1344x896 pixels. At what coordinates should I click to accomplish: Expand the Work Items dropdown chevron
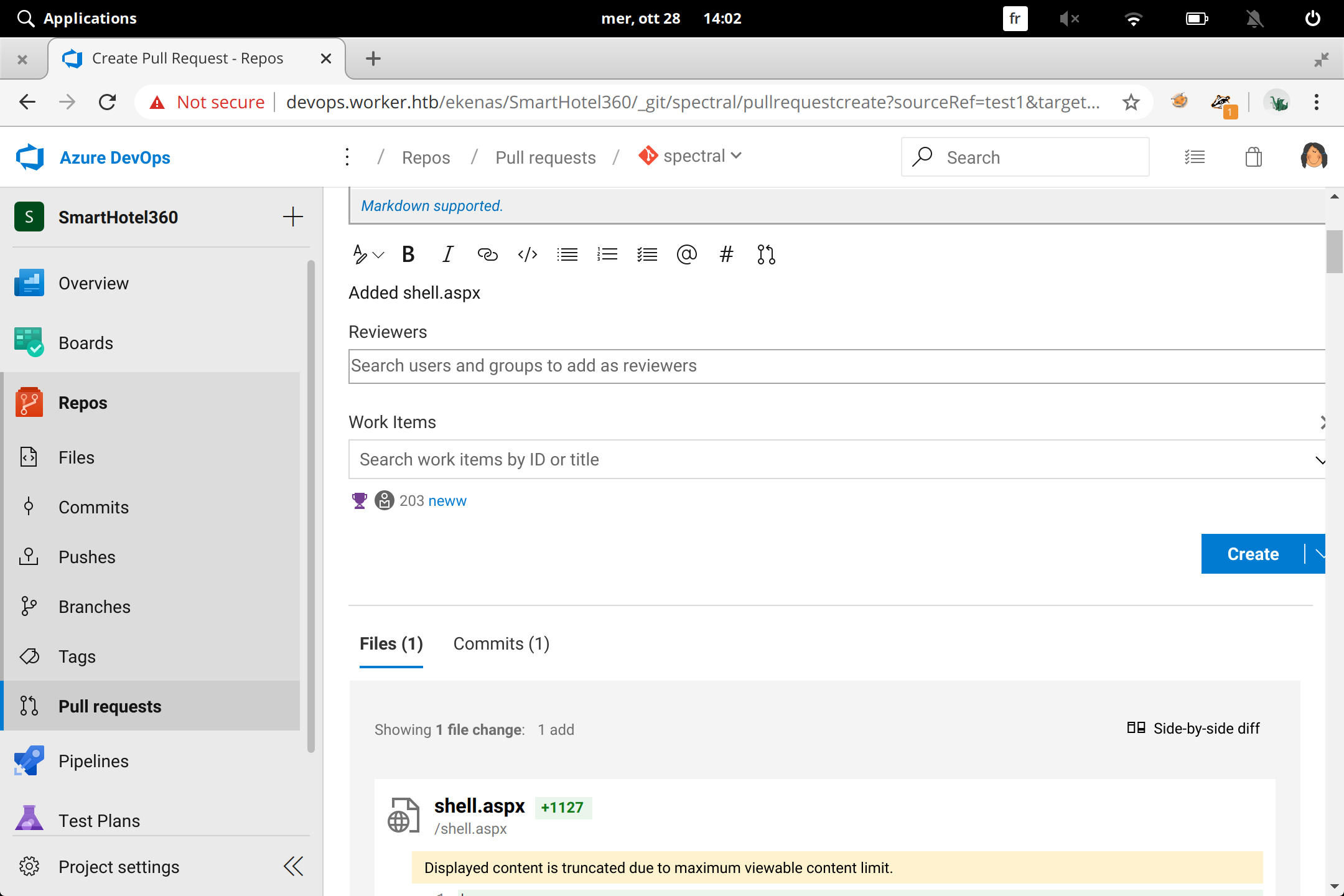point(1320,460)
